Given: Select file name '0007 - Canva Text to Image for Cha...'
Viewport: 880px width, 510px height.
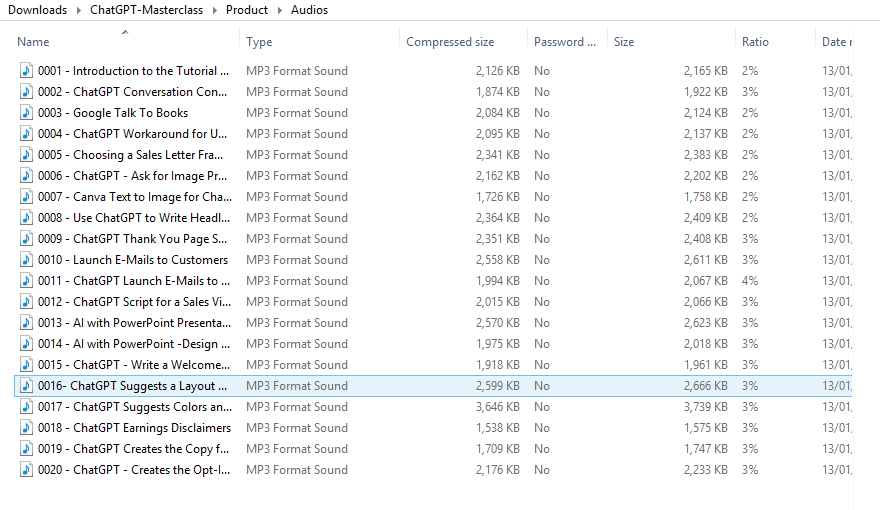Looking at the screenshot, I should pyautogui.click(x=135, y=197).
